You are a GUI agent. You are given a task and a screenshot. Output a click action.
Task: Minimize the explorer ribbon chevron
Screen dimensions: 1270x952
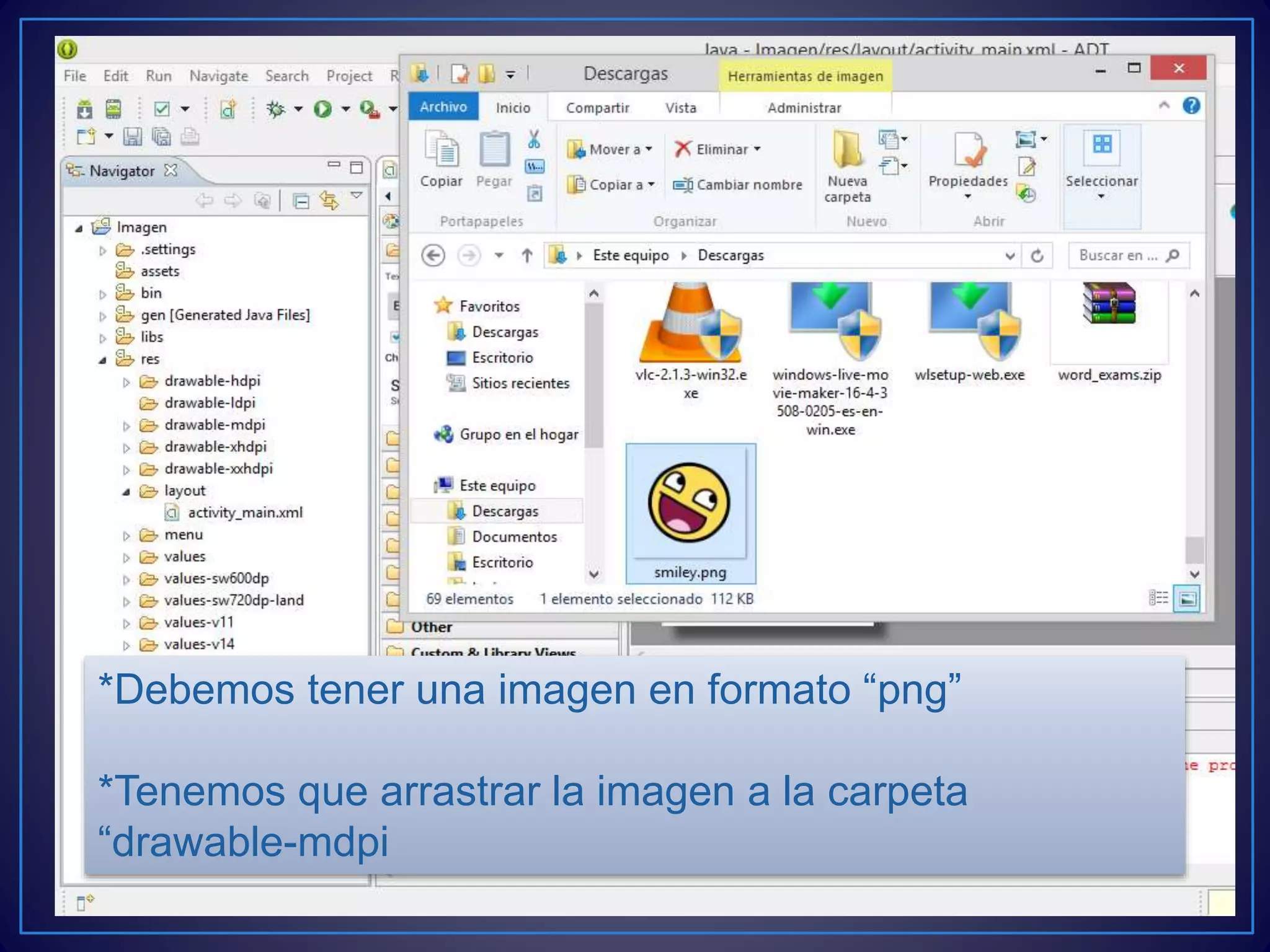tap(1164, 106)
